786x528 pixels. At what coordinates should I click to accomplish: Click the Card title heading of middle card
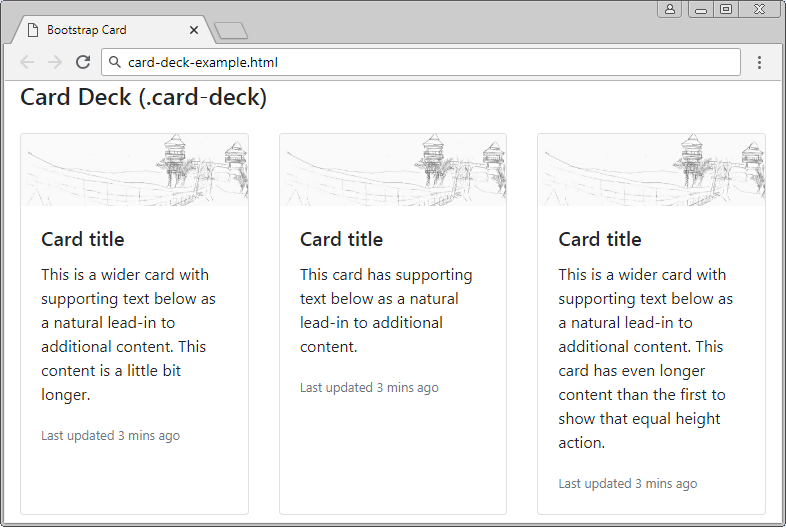(x=341, y=239)
